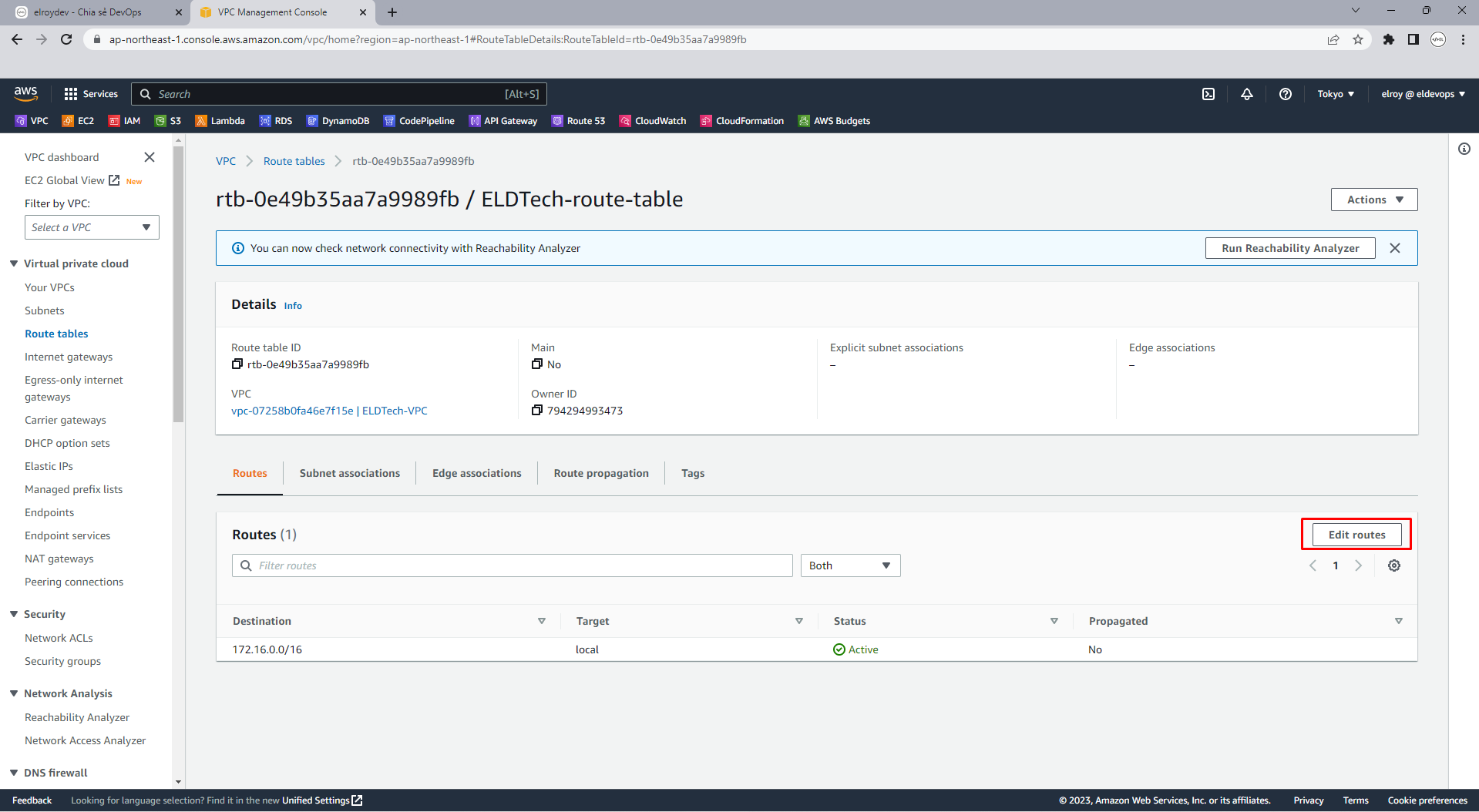Open EC2 Global View link
The height and width of the screenshot is (812, 1479).
click(x=72, y=180)
